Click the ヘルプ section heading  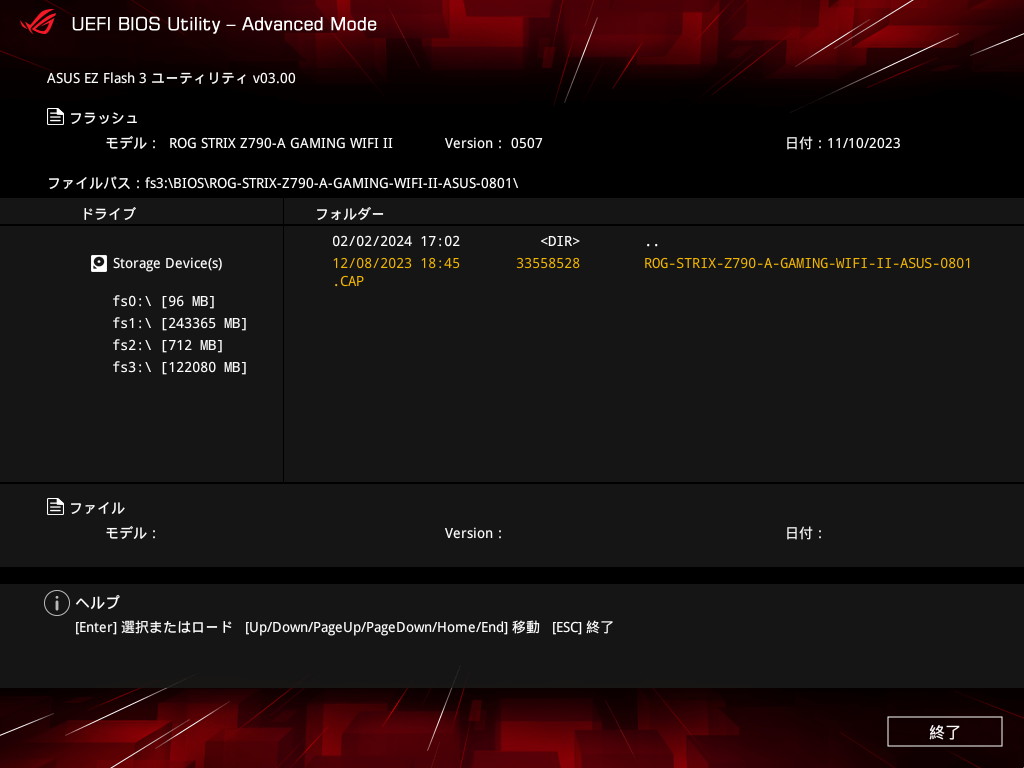(97, 602)
